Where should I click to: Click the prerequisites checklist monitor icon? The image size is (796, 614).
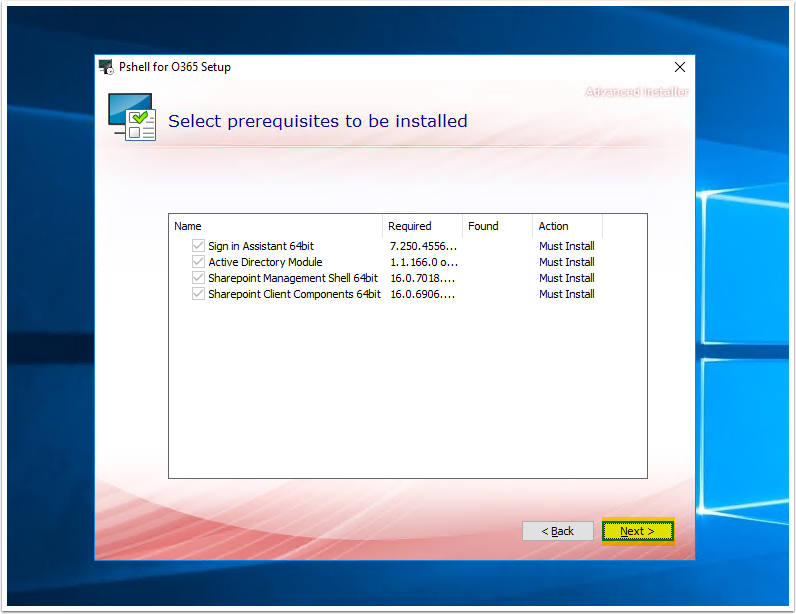tap(132, 117)
